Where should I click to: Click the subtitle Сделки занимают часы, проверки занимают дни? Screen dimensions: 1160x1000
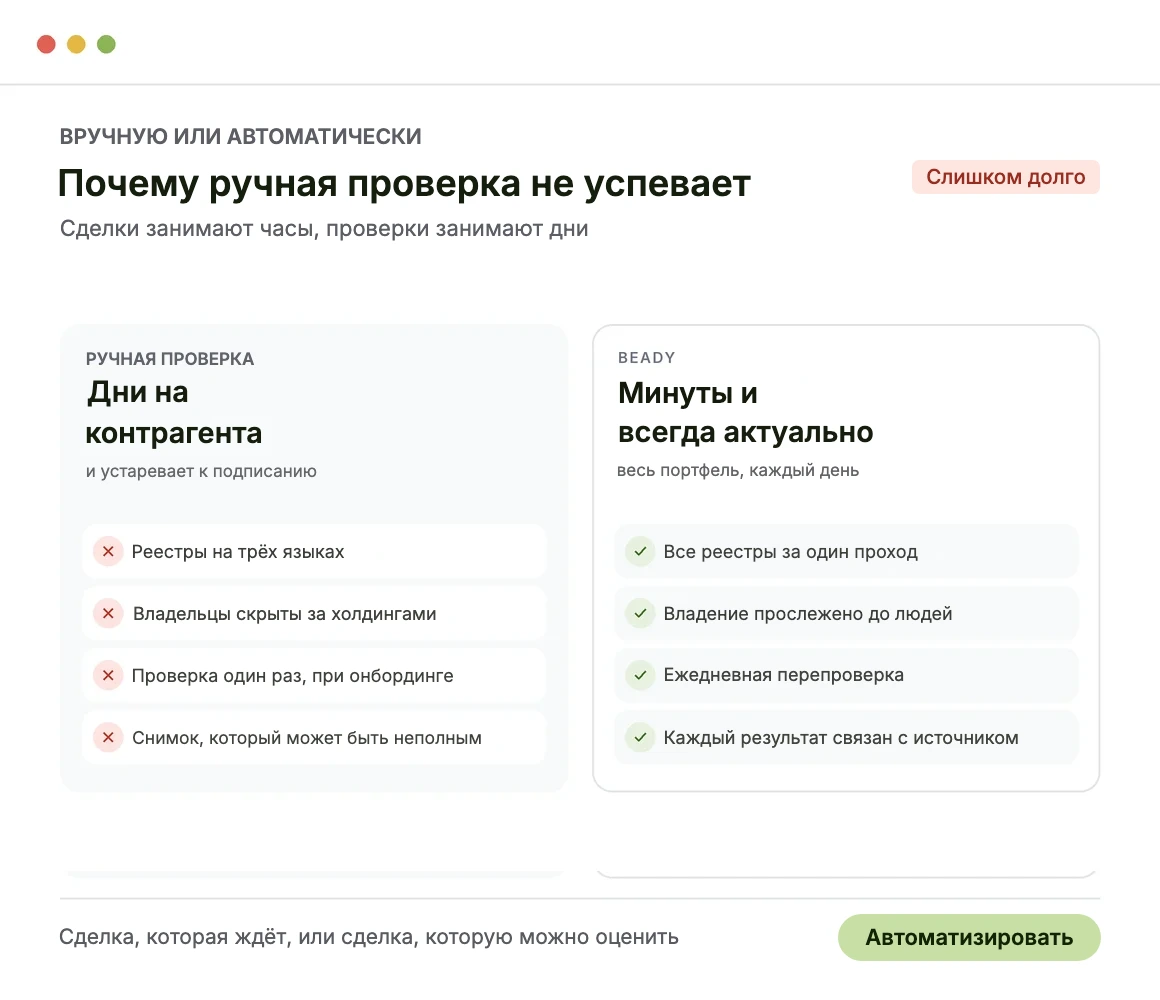point(324,229)
